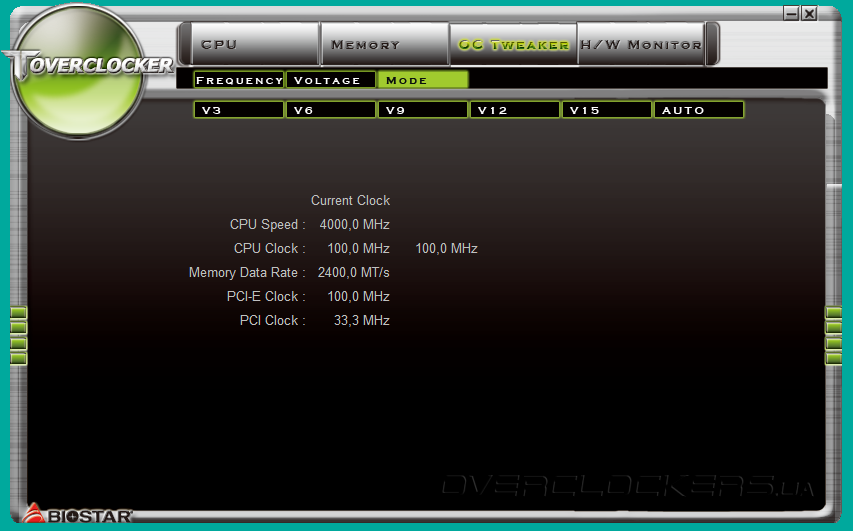
Task: Click the PCI-E Clock 100,0 MHz value
Action: (x=358, y=296)
